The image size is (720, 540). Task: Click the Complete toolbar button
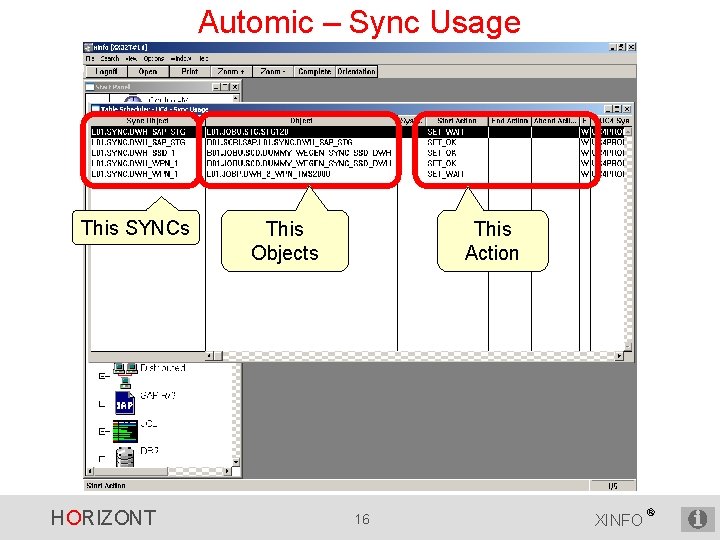click(x=315, y=72)
